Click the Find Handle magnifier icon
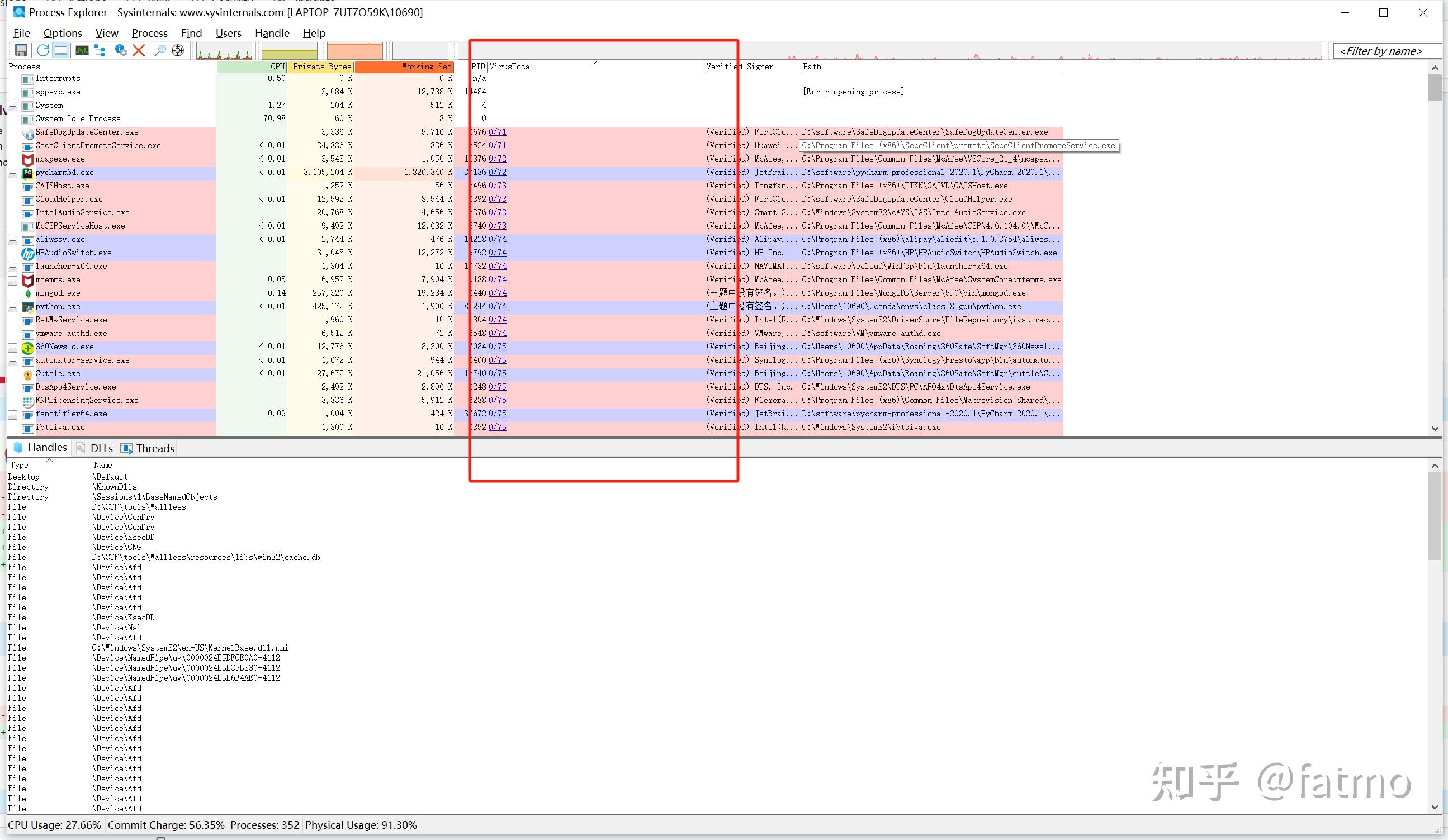The image size is (1448, 840). click(x=160, y=50)
